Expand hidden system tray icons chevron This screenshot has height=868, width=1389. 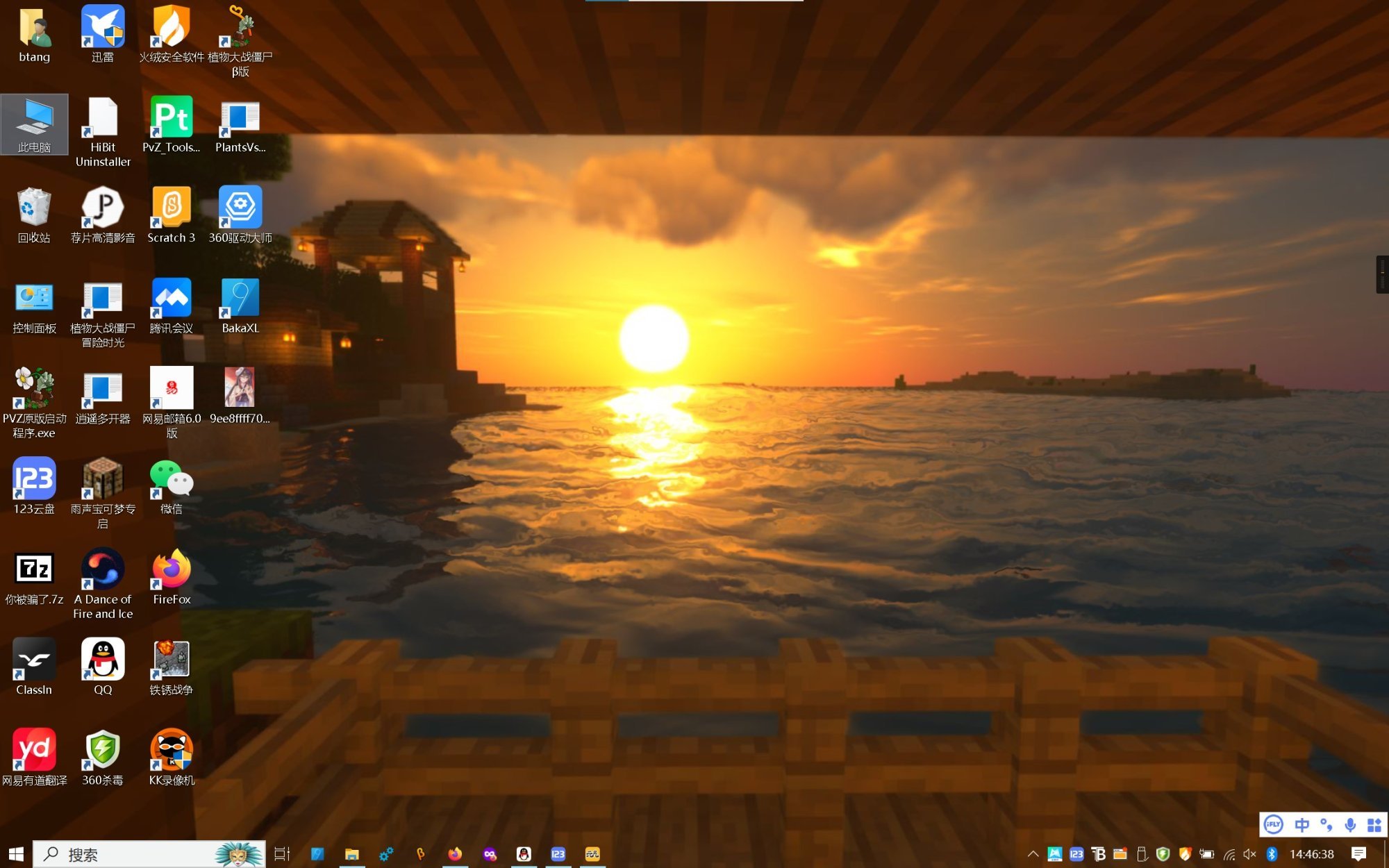coord(1033,854)
